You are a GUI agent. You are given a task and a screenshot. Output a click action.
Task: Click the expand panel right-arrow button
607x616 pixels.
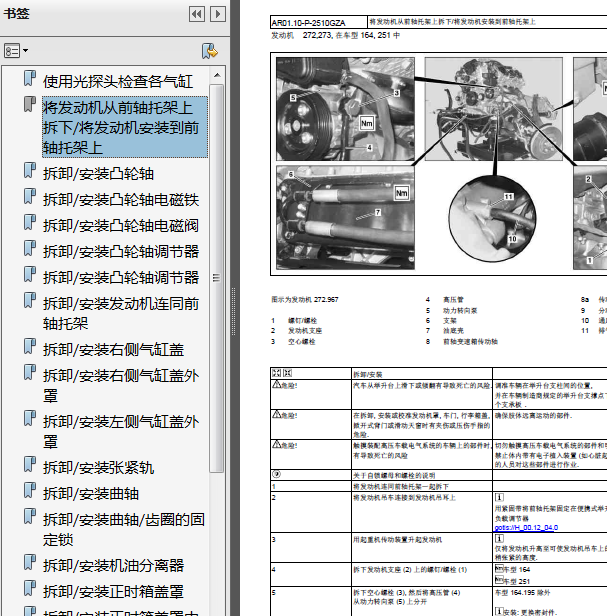tap(218, 15)
